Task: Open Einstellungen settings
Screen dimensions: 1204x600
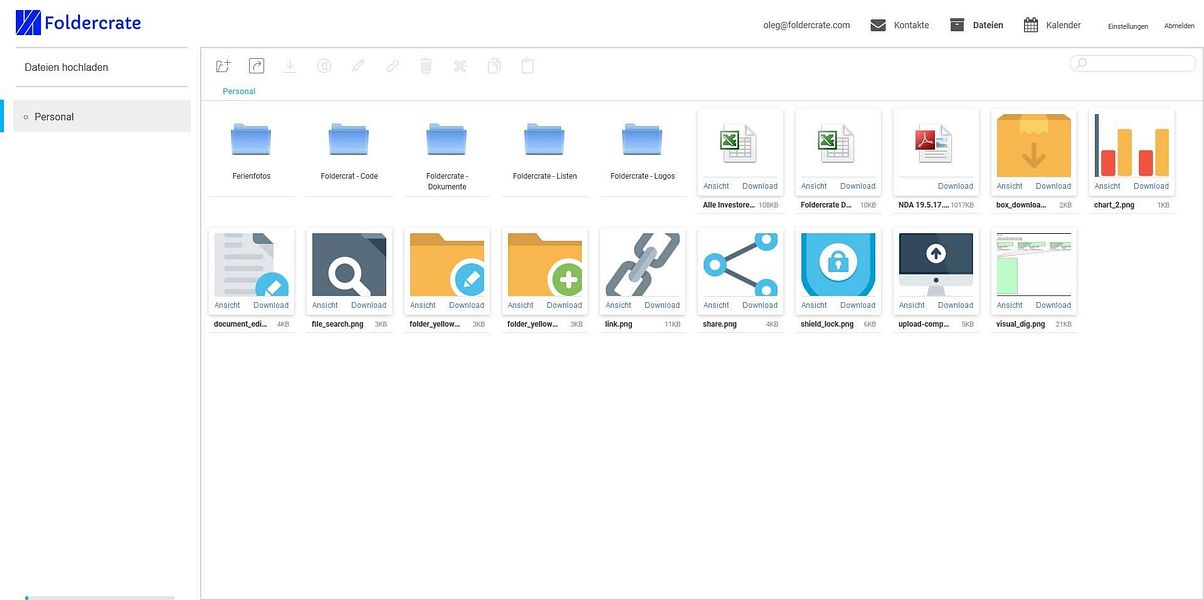Action: [1128, 26]
